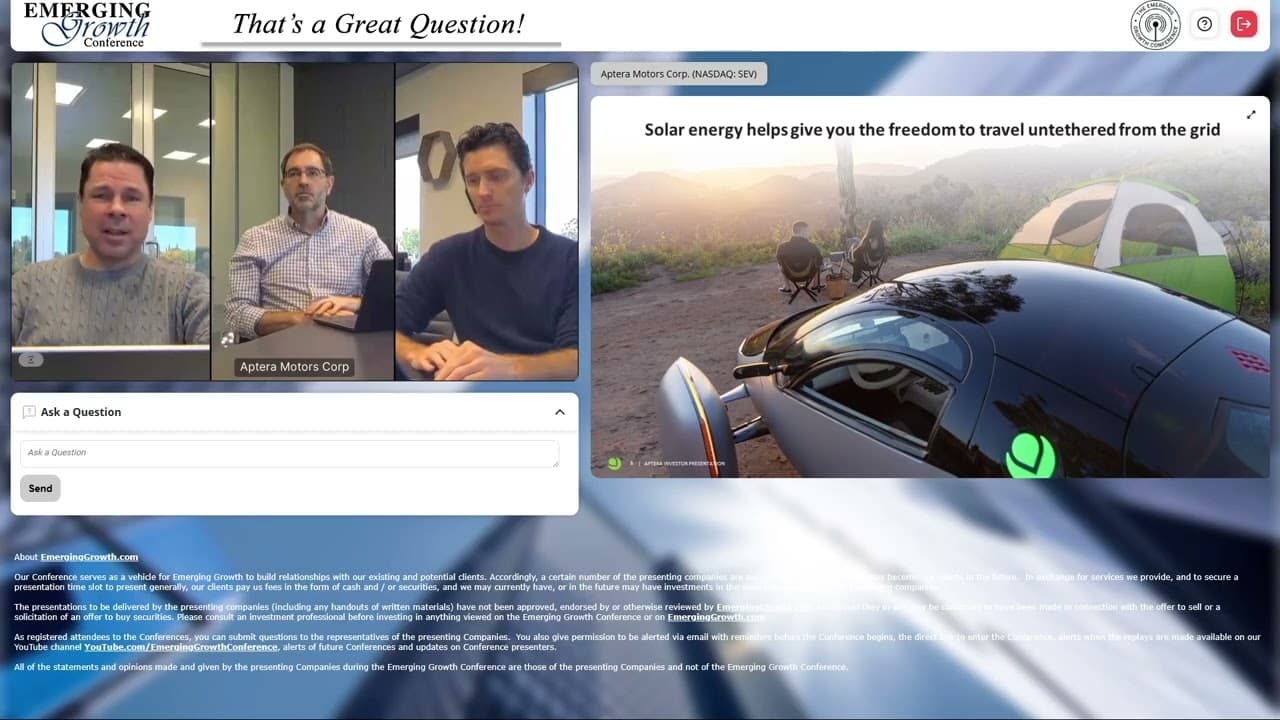Select the speaker in the grey sweater
Image resolution: width=1280 pixels, height=720 pixels.
point(110,221)
